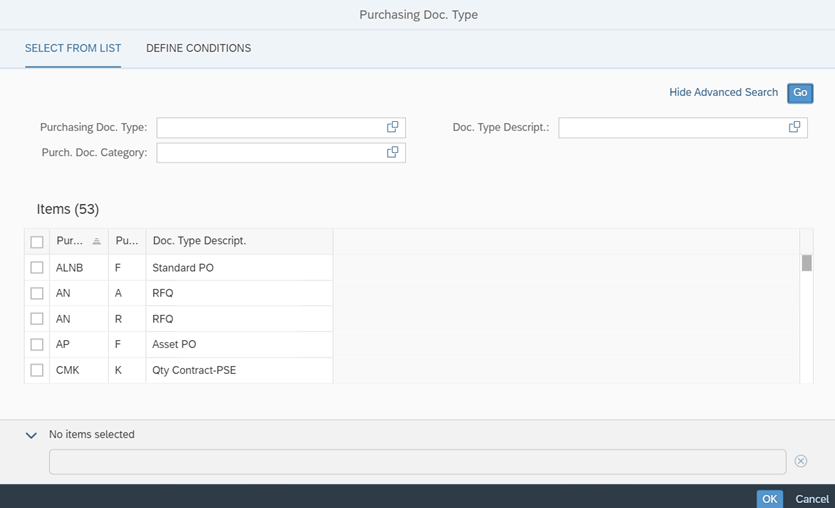Select the AP Asset PO row checkbox
The width and height of the screenshot is (835, 508).
pyautogui.click(x=37, y=345)
